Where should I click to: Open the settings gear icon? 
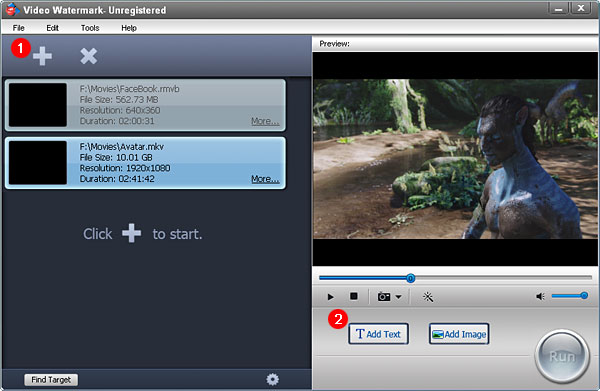pos(272,379)
